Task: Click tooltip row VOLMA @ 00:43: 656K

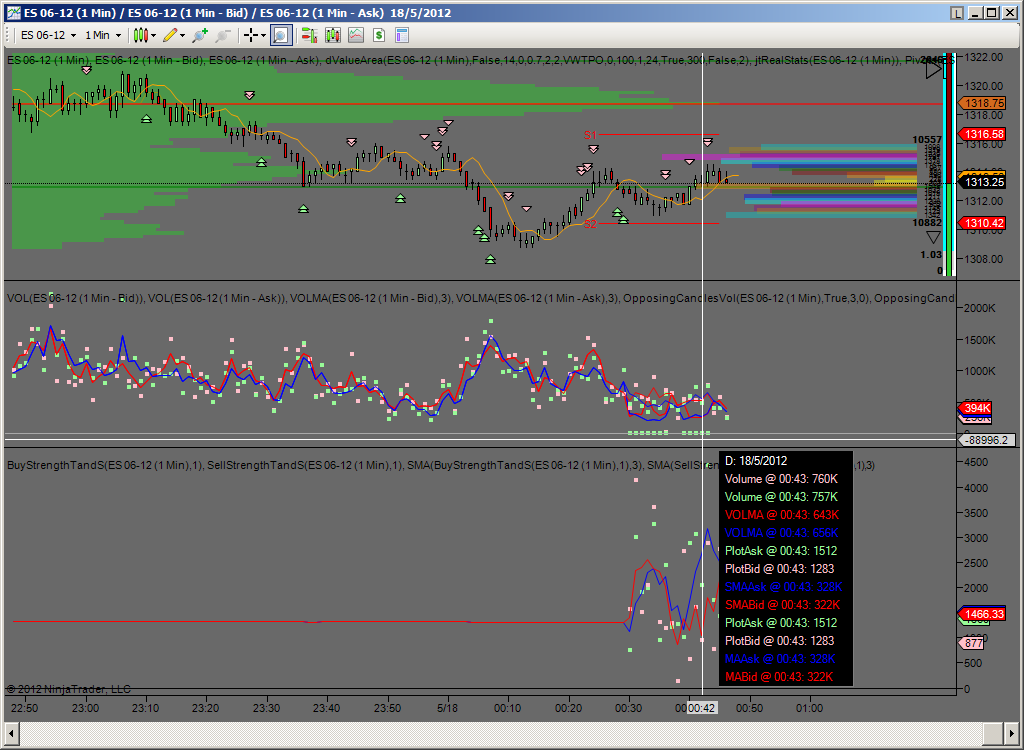Action: click(782, 533)
